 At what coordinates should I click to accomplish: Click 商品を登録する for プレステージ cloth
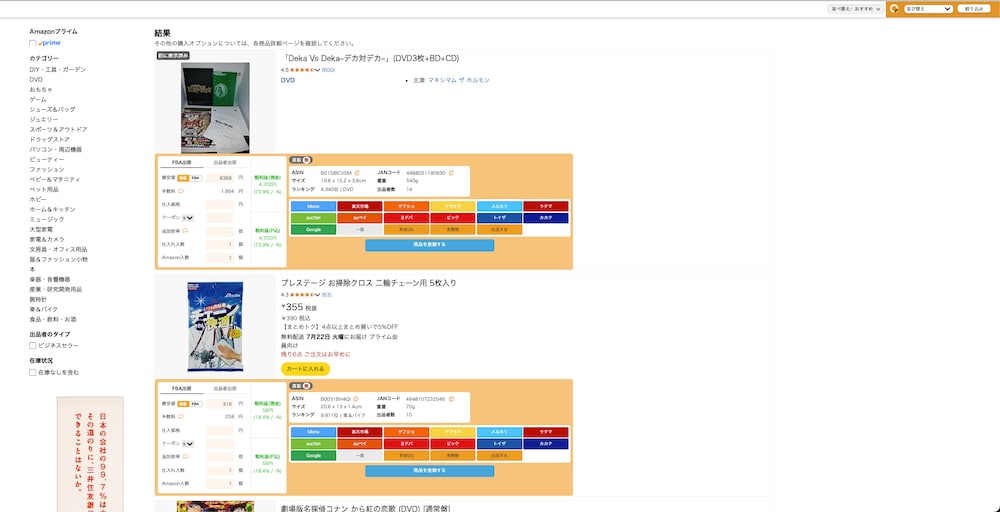(x=429, y=471)
